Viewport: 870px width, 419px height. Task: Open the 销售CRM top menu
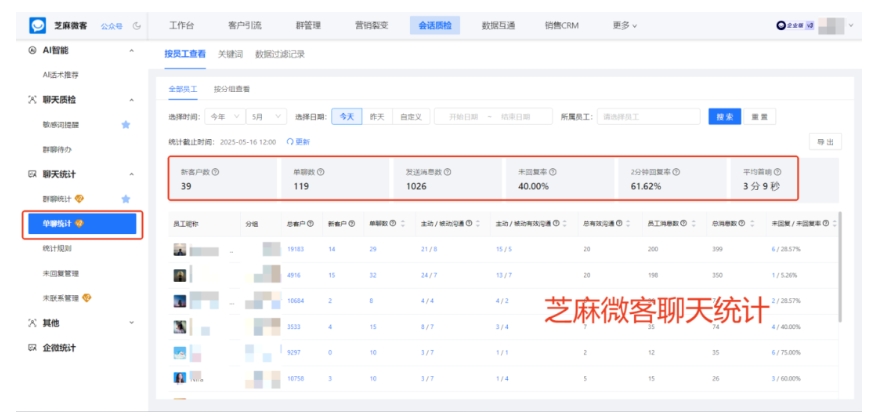pyautogui.click(x=562, y=26)
